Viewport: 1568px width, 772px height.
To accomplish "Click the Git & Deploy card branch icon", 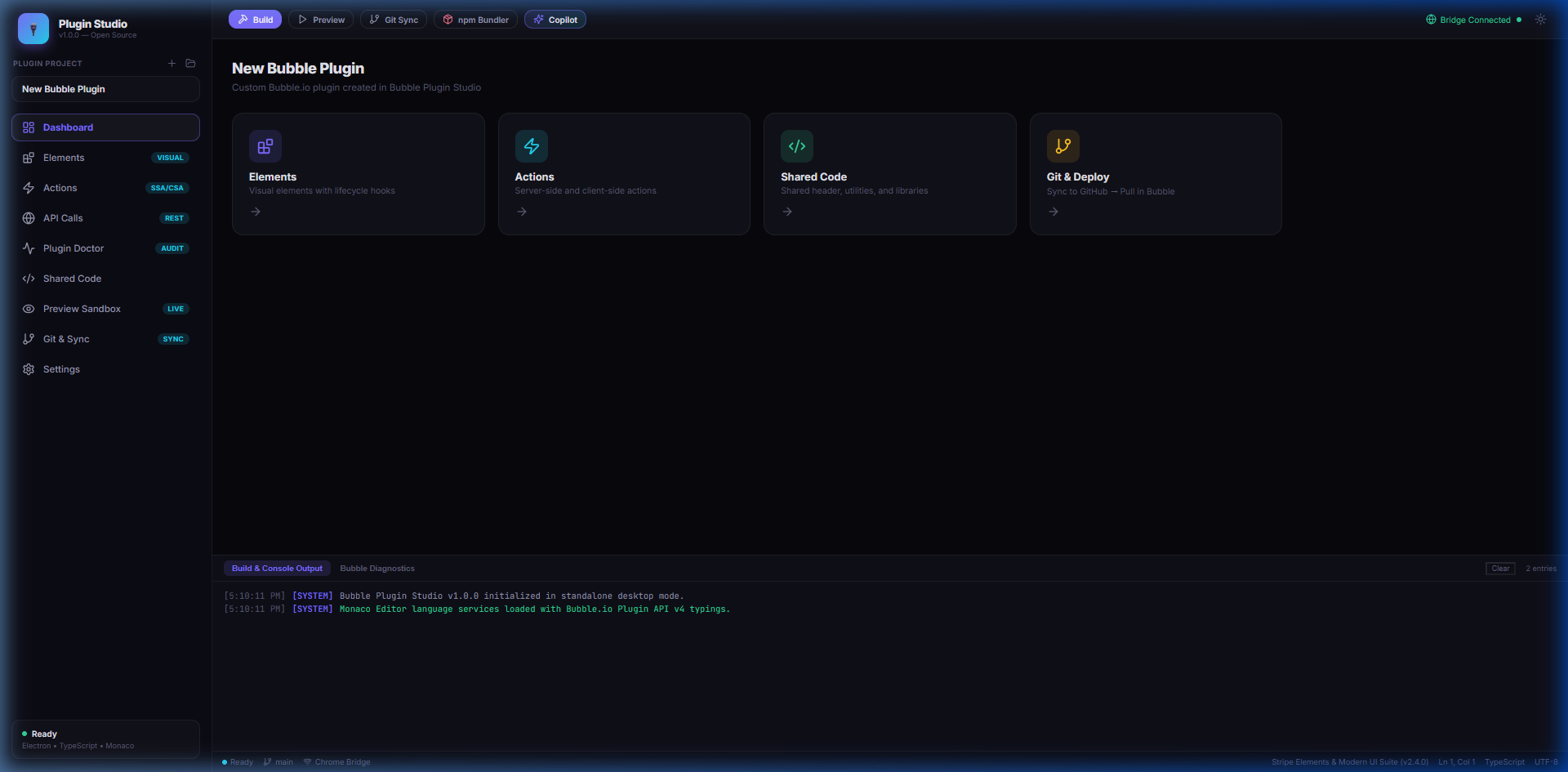I will point(1063,146).
